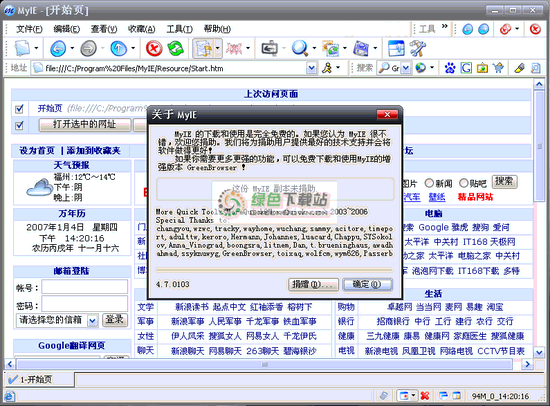Expand dropdown arrow beside Go running-man icon
Viewport: 550px width, 406px height.
338,67
